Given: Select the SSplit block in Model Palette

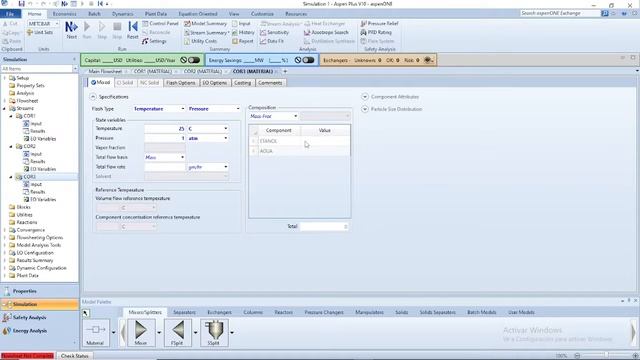Looking at the screenshot, I should (214, 333).
